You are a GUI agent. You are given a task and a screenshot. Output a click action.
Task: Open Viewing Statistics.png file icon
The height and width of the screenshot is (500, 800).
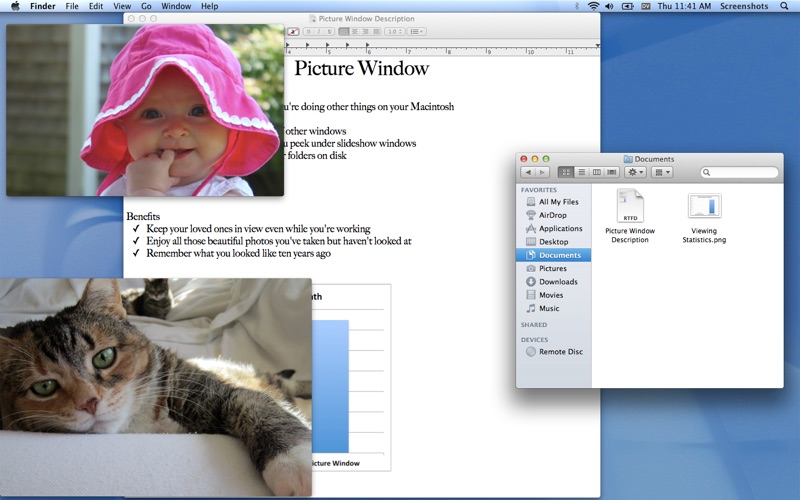pos(704,206)
